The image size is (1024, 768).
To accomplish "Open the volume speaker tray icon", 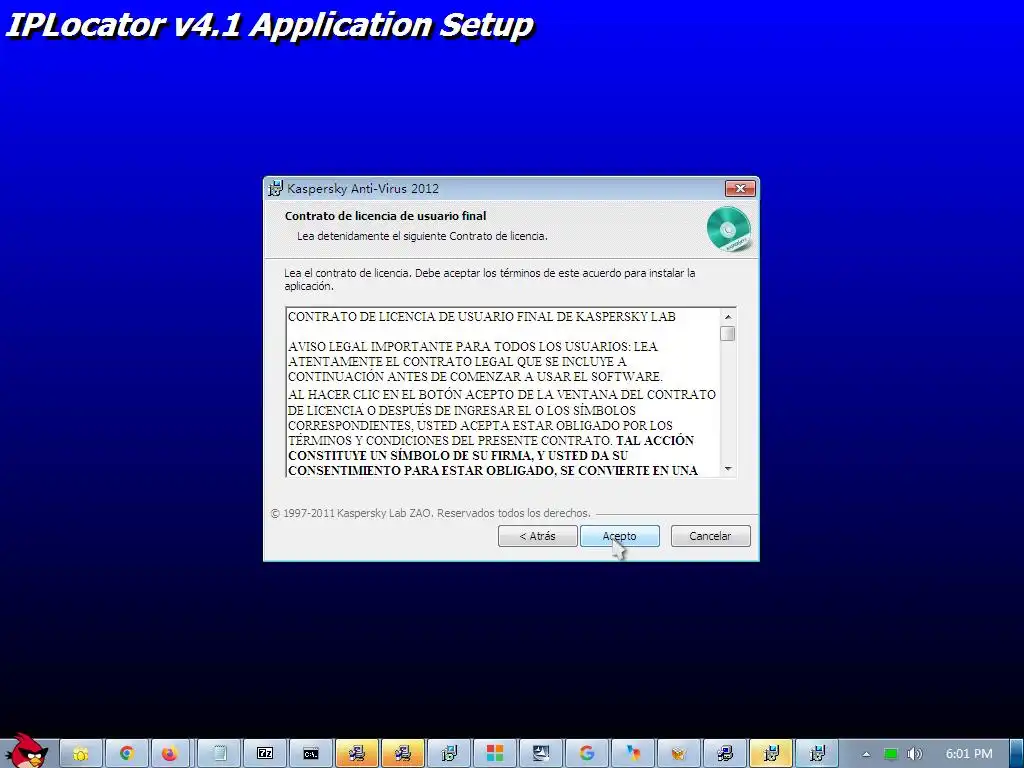I will coord(914,754).
